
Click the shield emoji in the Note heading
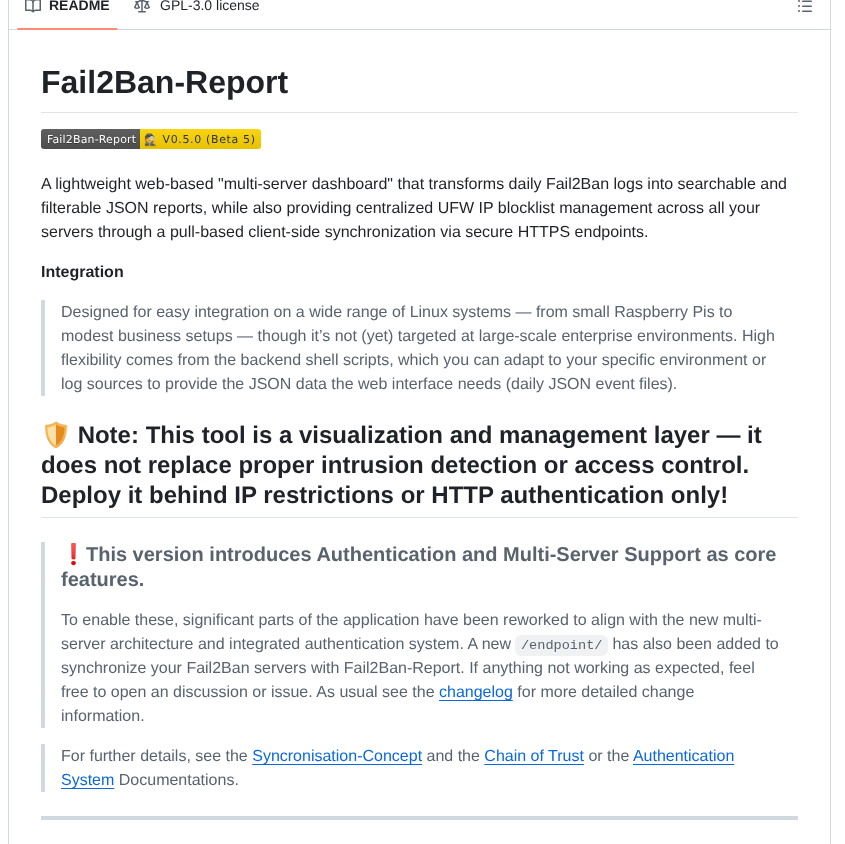(56, 434)
